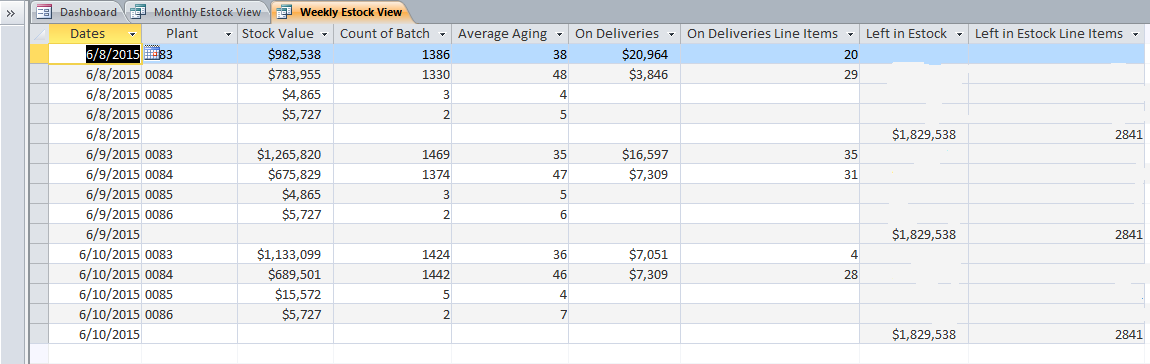
Task: Click the Dashboard tab form icon
Action: [44, 12]
